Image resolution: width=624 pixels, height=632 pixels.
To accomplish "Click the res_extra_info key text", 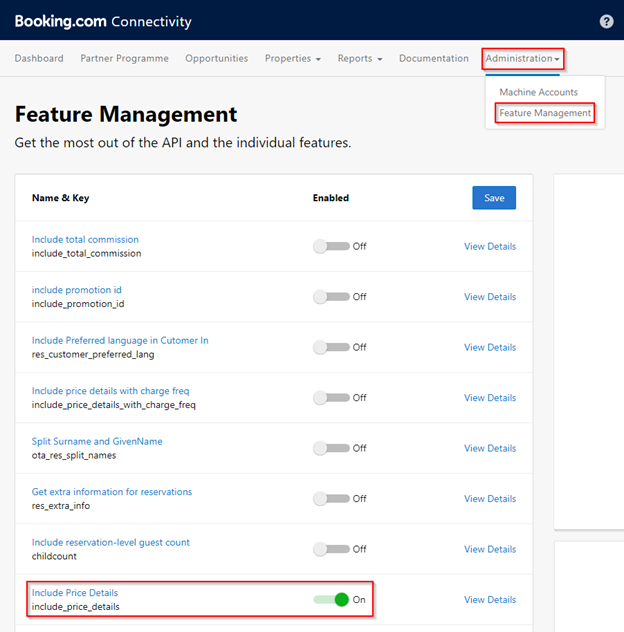I will tap(61, 506).
